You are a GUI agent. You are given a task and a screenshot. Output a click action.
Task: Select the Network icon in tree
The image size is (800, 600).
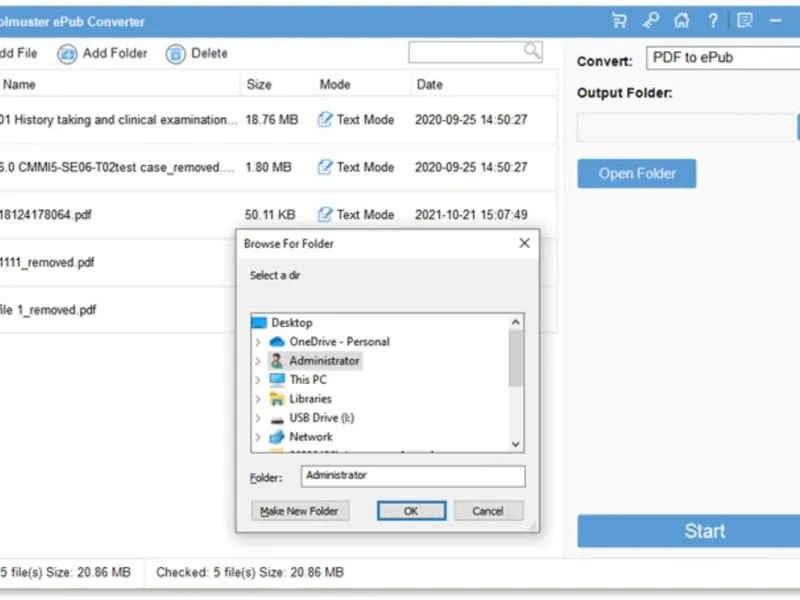(x=277, y=437)
